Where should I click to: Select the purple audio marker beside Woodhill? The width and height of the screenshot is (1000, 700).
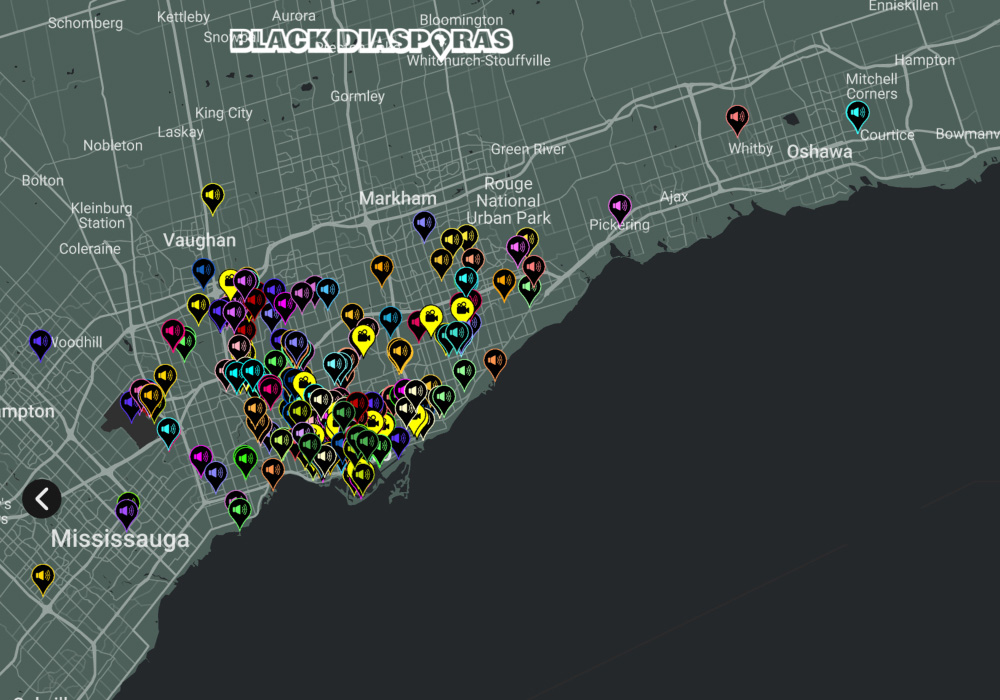(x=40, y=343)
